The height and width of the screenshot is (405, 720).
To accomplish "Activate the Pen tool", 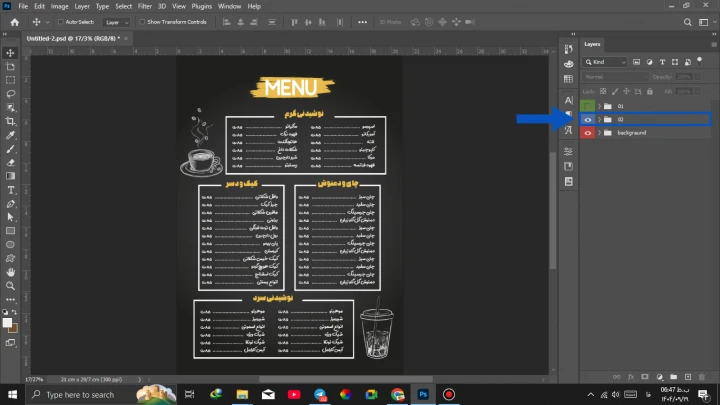I will [x=10, y=203].
